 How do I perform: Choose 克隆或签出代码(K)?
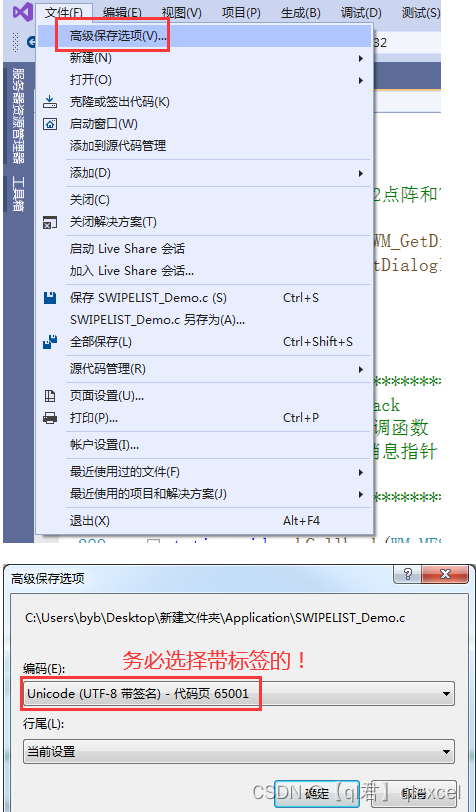205,102
